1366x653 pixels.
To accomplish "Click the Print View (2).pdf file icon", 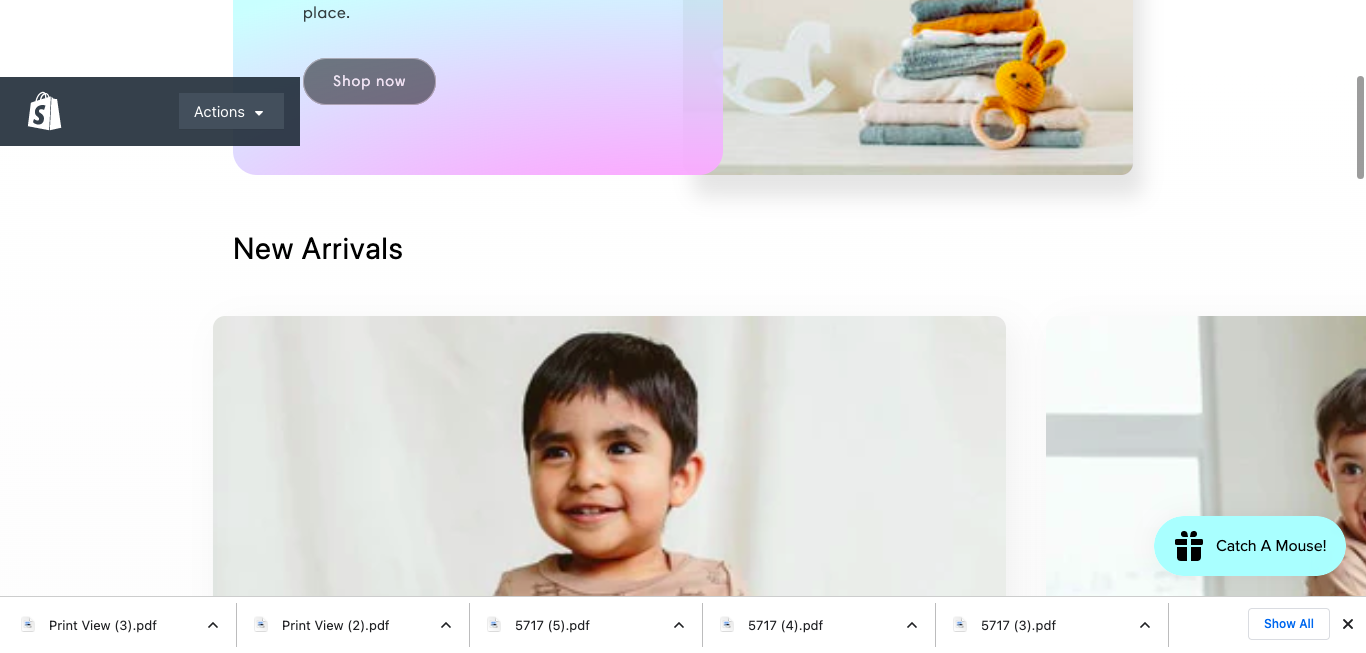I will [x=261, y=625].
